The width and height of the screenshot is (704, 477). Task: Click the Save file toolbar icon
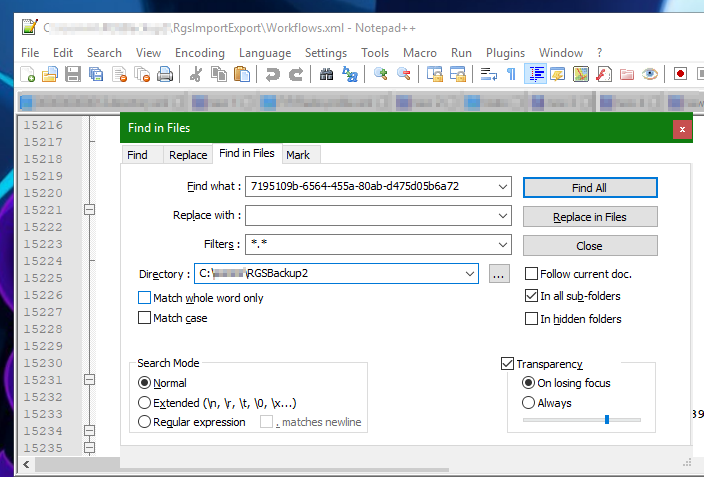[72, 74]
